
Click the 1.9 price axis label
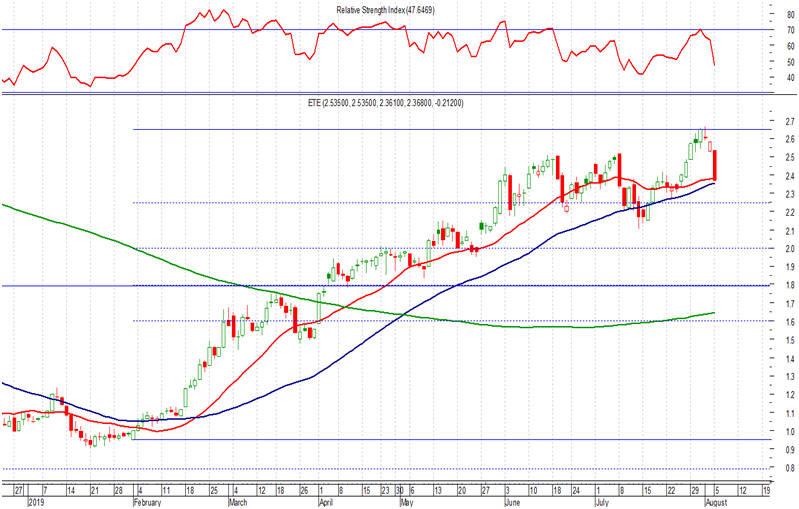pos(790,267)
